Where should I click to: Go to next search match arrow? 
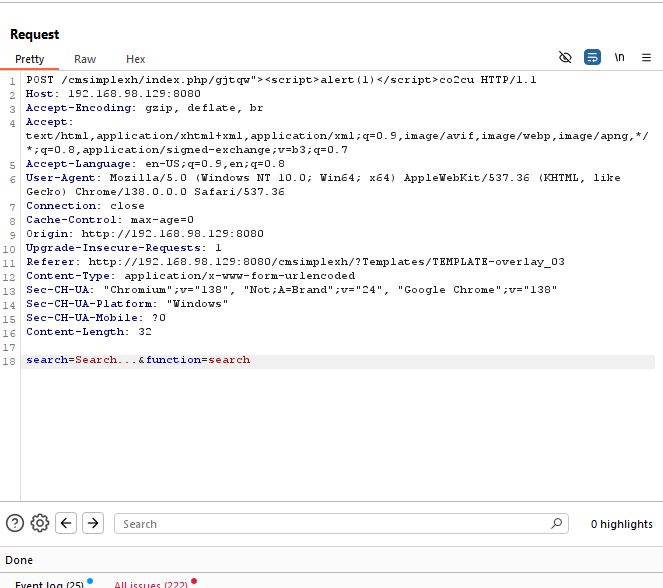93,523
